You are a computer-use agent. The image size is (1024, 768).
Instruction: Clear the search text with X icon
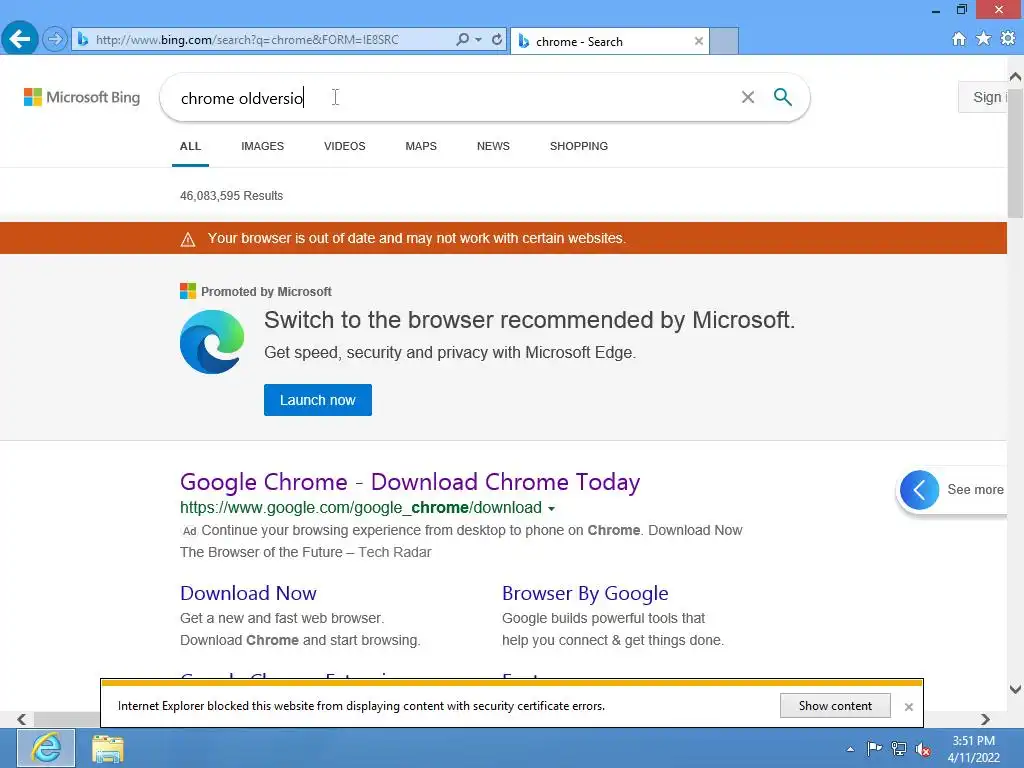[748, 97]
